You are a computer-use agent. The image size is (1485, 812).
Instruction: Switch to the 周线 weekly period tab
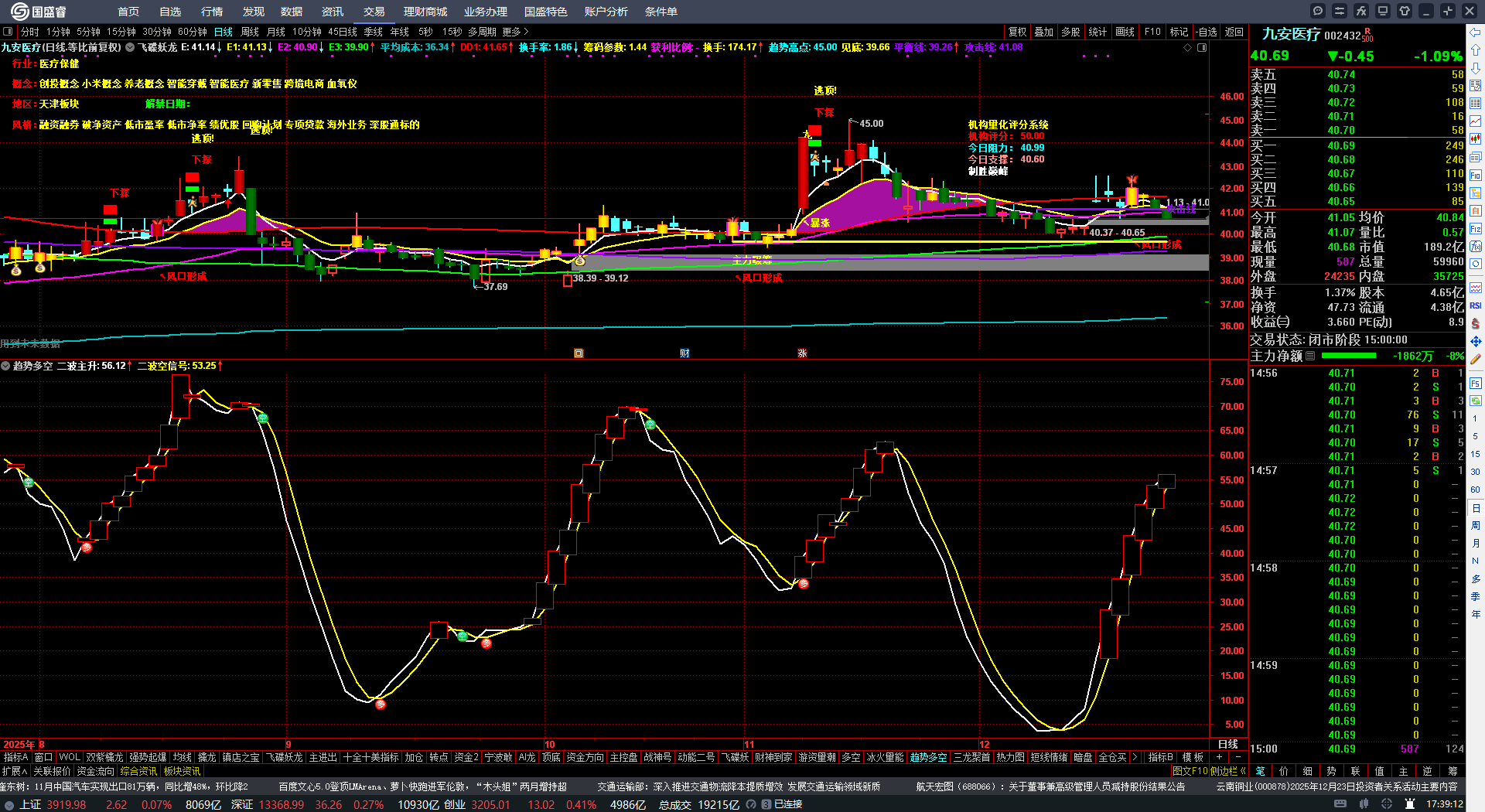(250, 32)
